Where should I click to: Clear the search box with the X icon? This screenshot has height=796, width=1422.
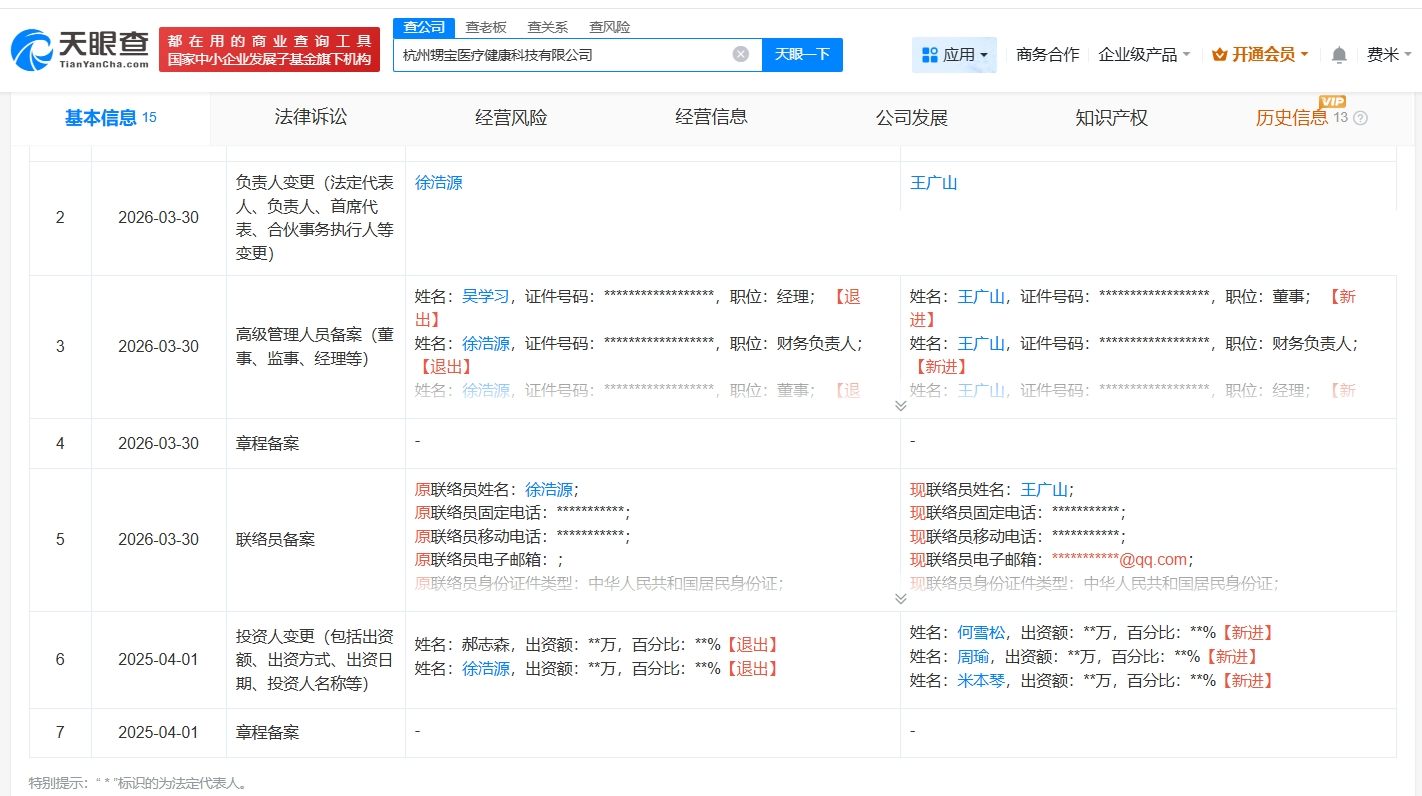[741, 54]
